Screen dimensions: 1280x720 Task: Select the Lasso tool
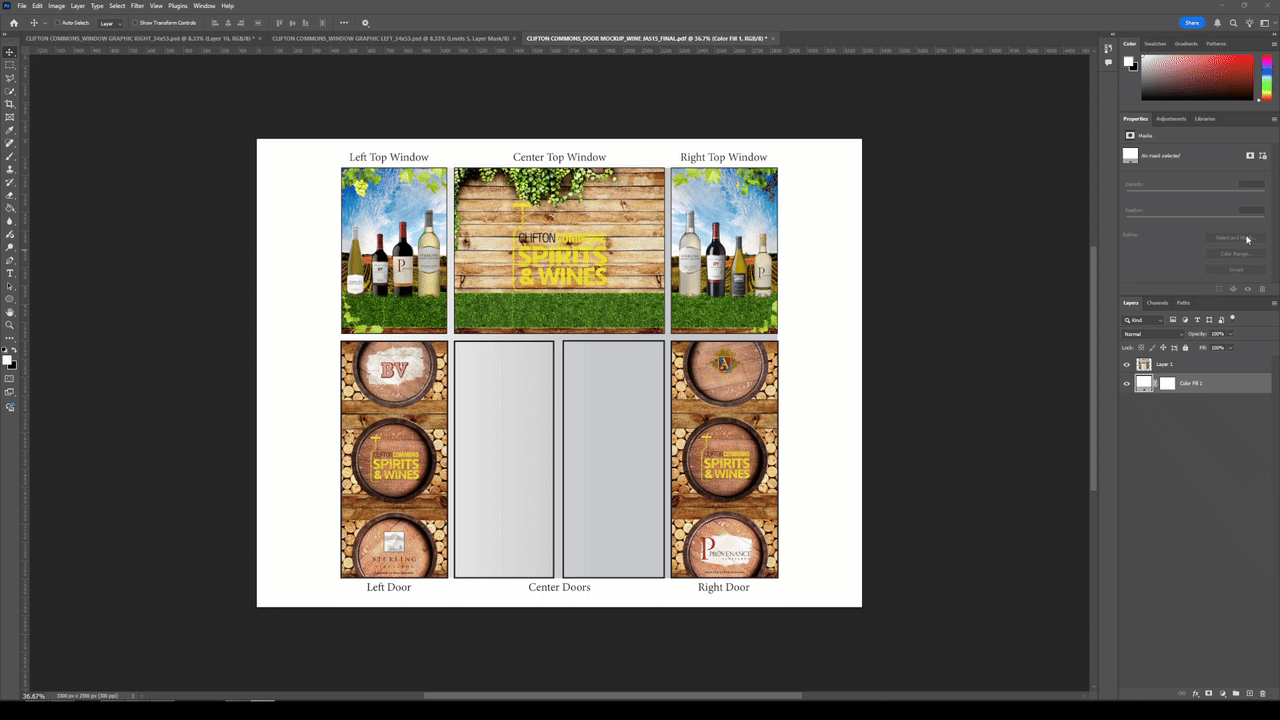10,78
